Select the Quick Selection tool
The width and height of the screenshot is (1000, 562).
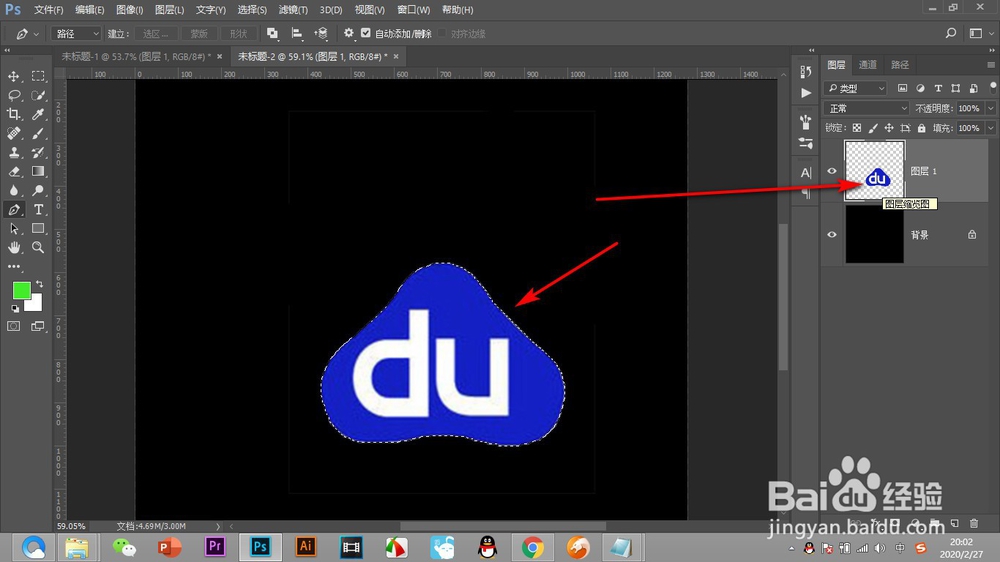tap(38, 96)
